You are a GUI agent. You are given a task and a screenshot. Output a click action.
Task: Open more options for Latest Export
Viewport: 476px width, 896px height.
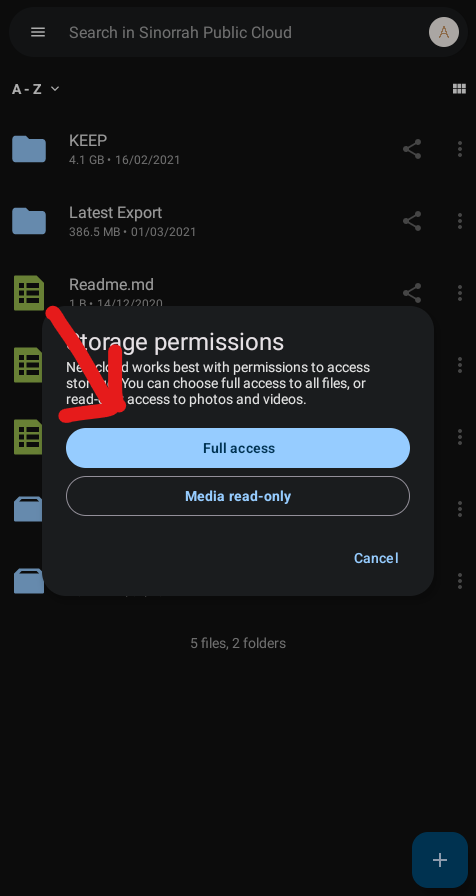[x=460, y=221]
